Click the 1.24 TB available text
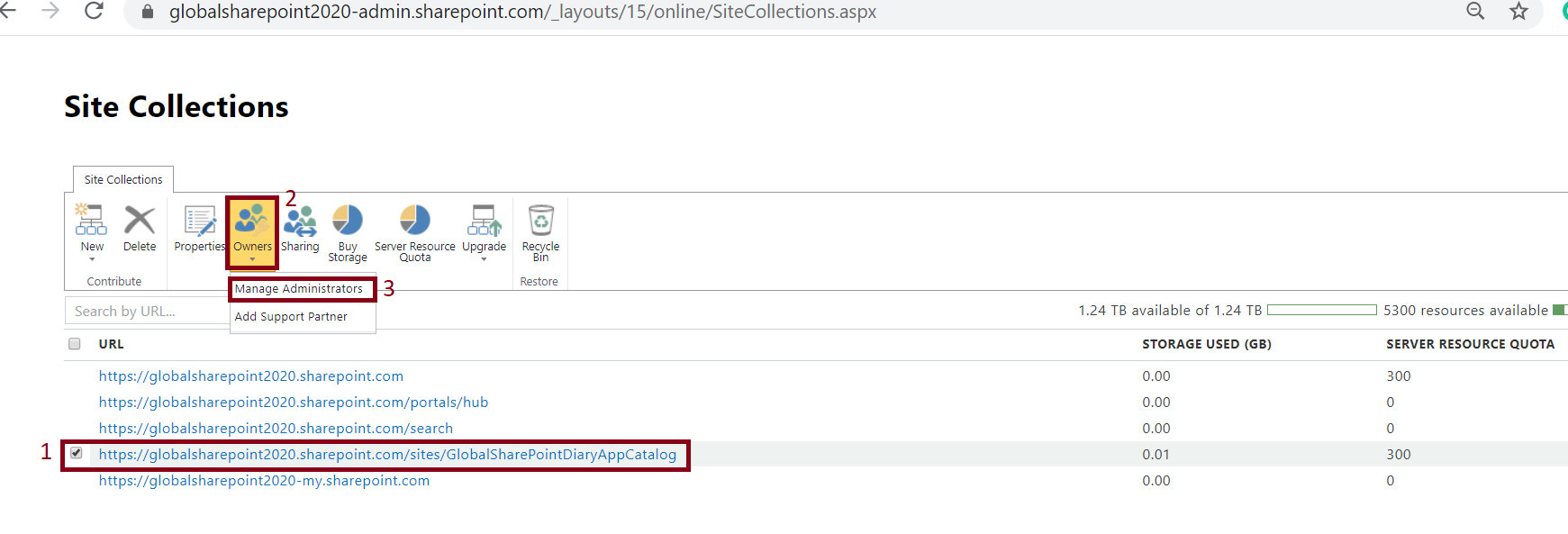The image size is (1568, 534). tap(1170, 311)
